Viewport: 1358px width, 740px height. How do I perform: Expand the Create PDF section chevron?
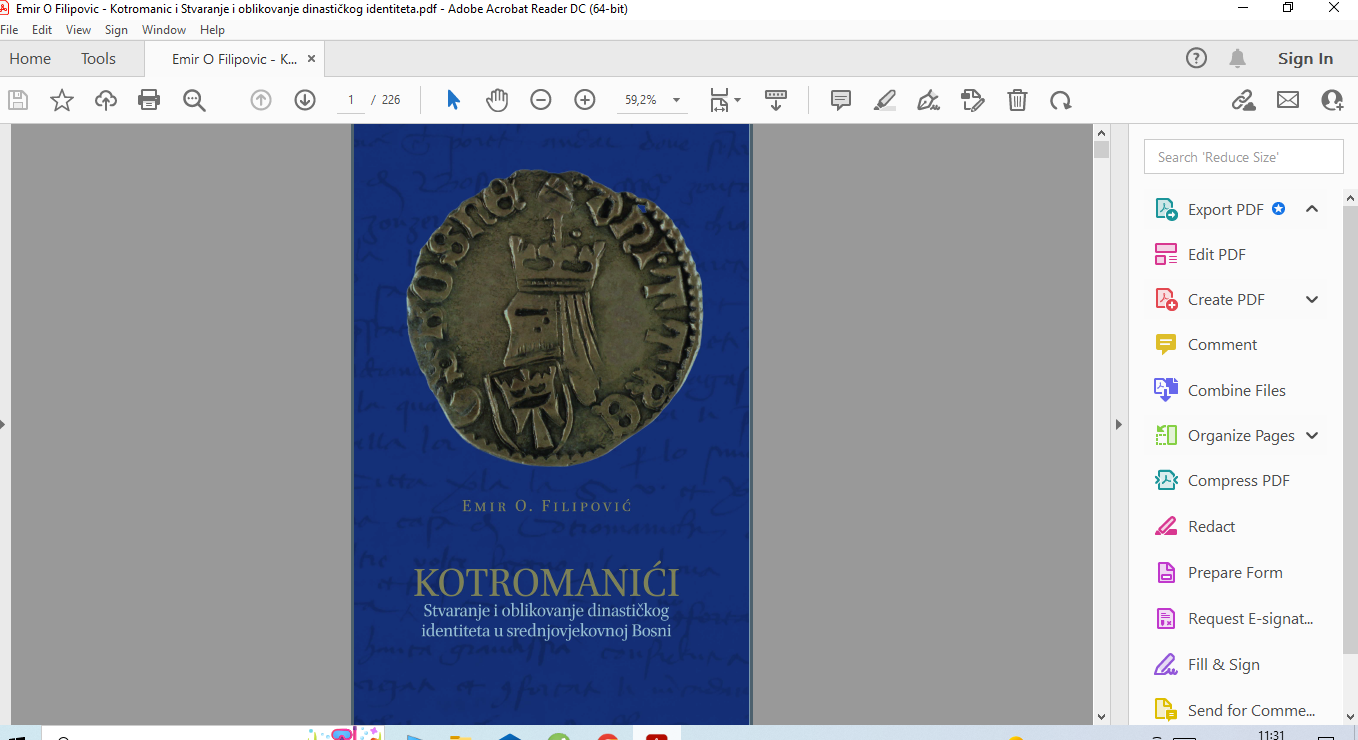point(1312,299)
